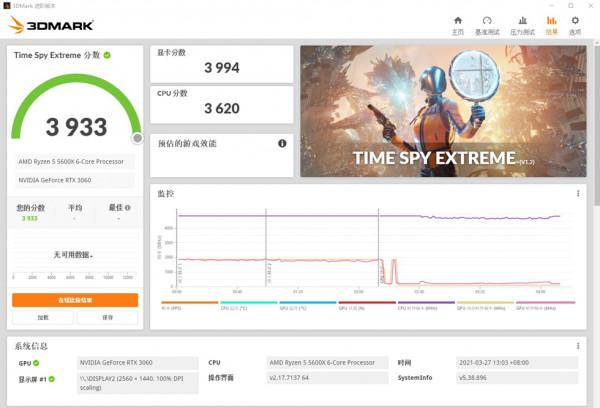The width and height of the screenshot is (600, 408).
Task: Click the green check next to GPU label
Action: tap(36, 363)
